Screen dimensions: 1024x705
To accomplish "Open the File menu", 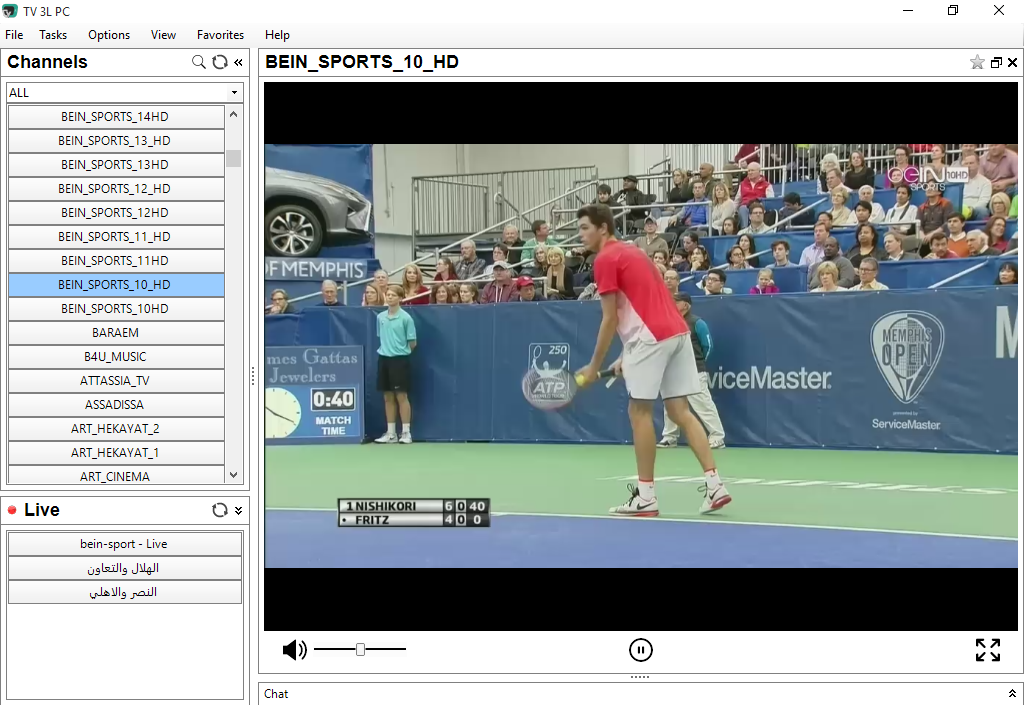I will (x=14, y=35).
